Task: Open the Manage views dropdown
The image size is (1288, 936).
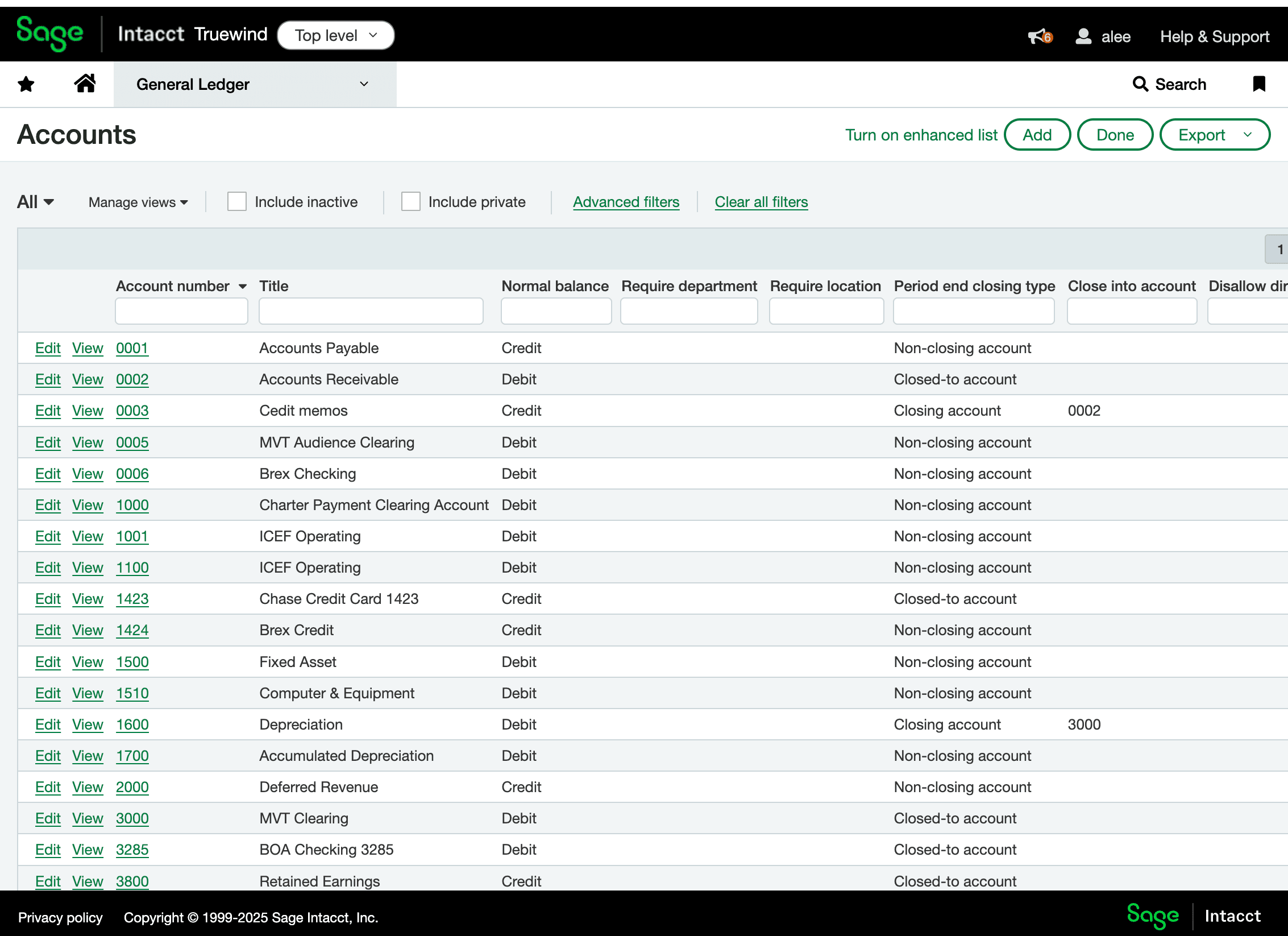Action: click(x=138, y=202)
